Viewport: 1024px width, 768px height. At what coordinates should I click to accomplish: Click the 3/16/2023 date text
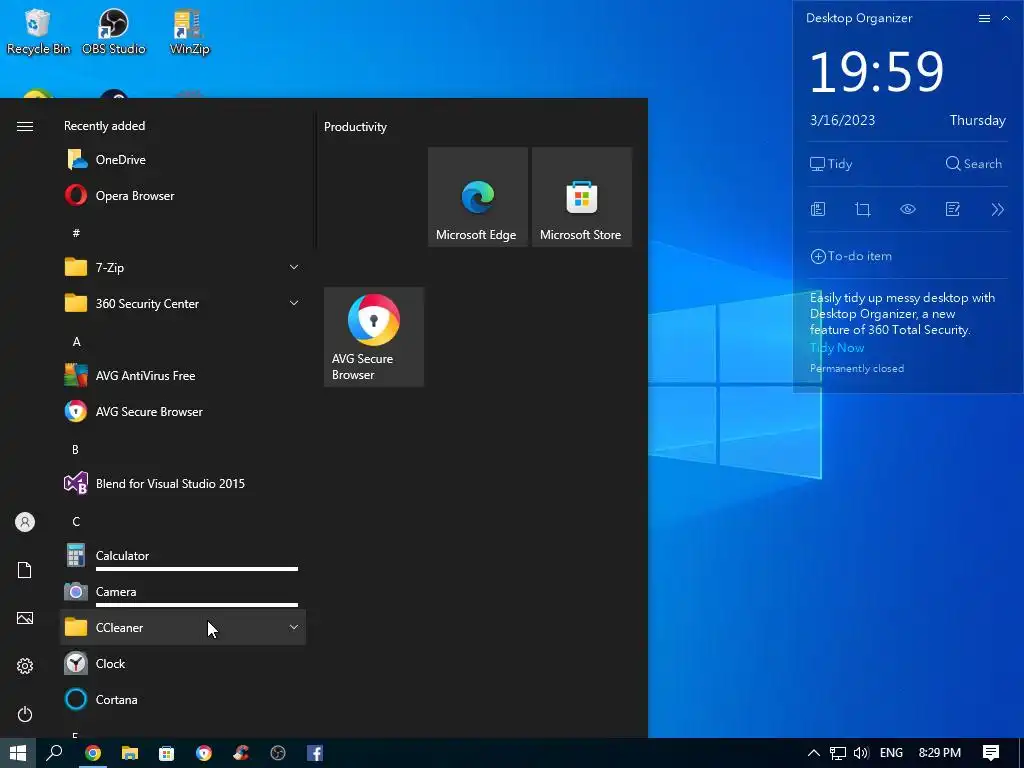tap(842, 120)
